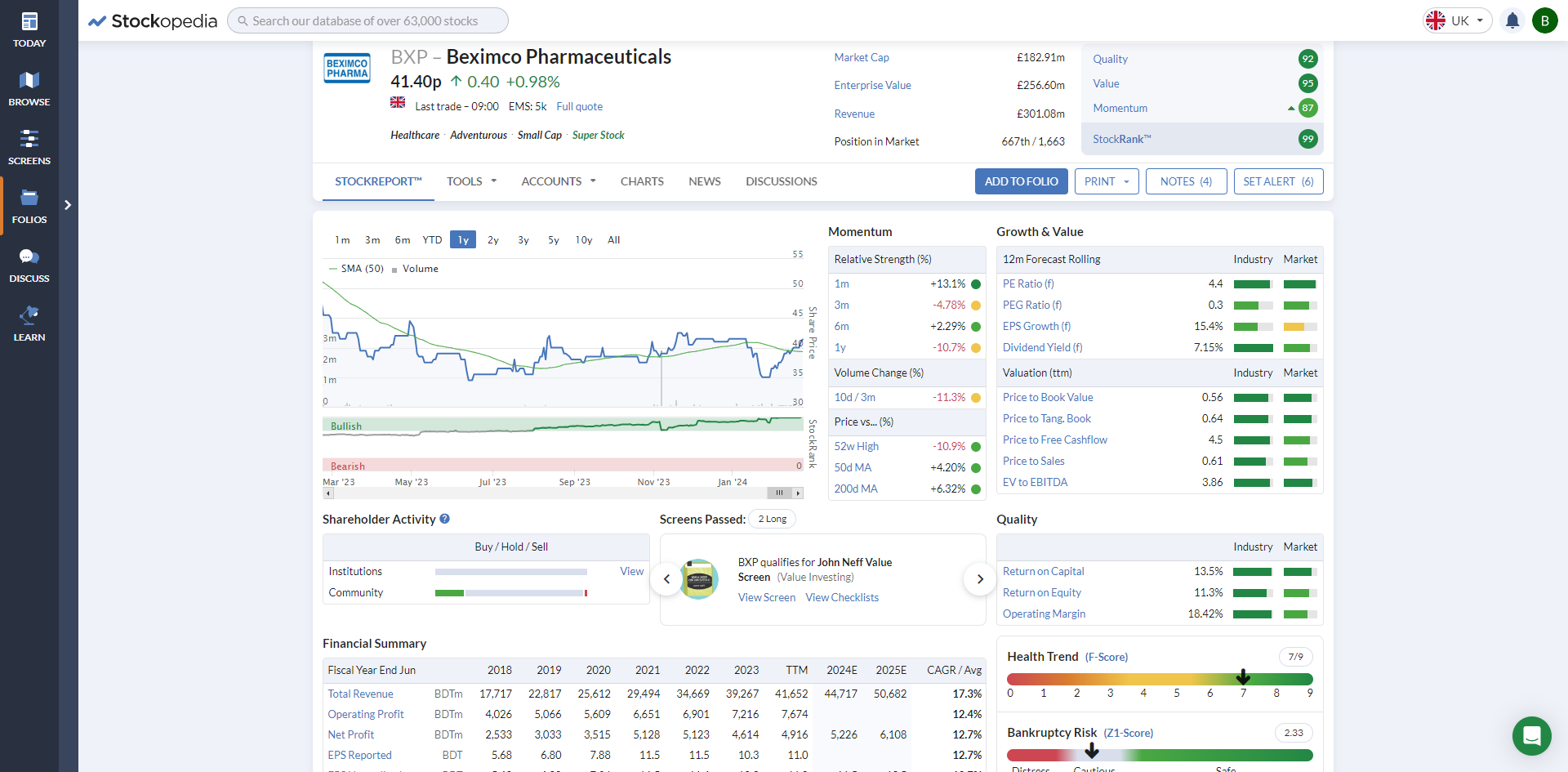Switch to the Charts tab

[x=642, y=181]
